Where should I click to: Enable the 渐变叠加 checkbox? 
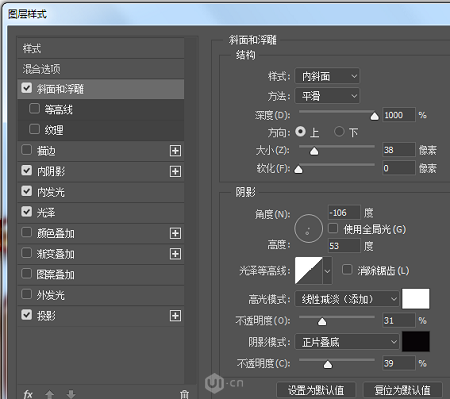tap(27, 253)
